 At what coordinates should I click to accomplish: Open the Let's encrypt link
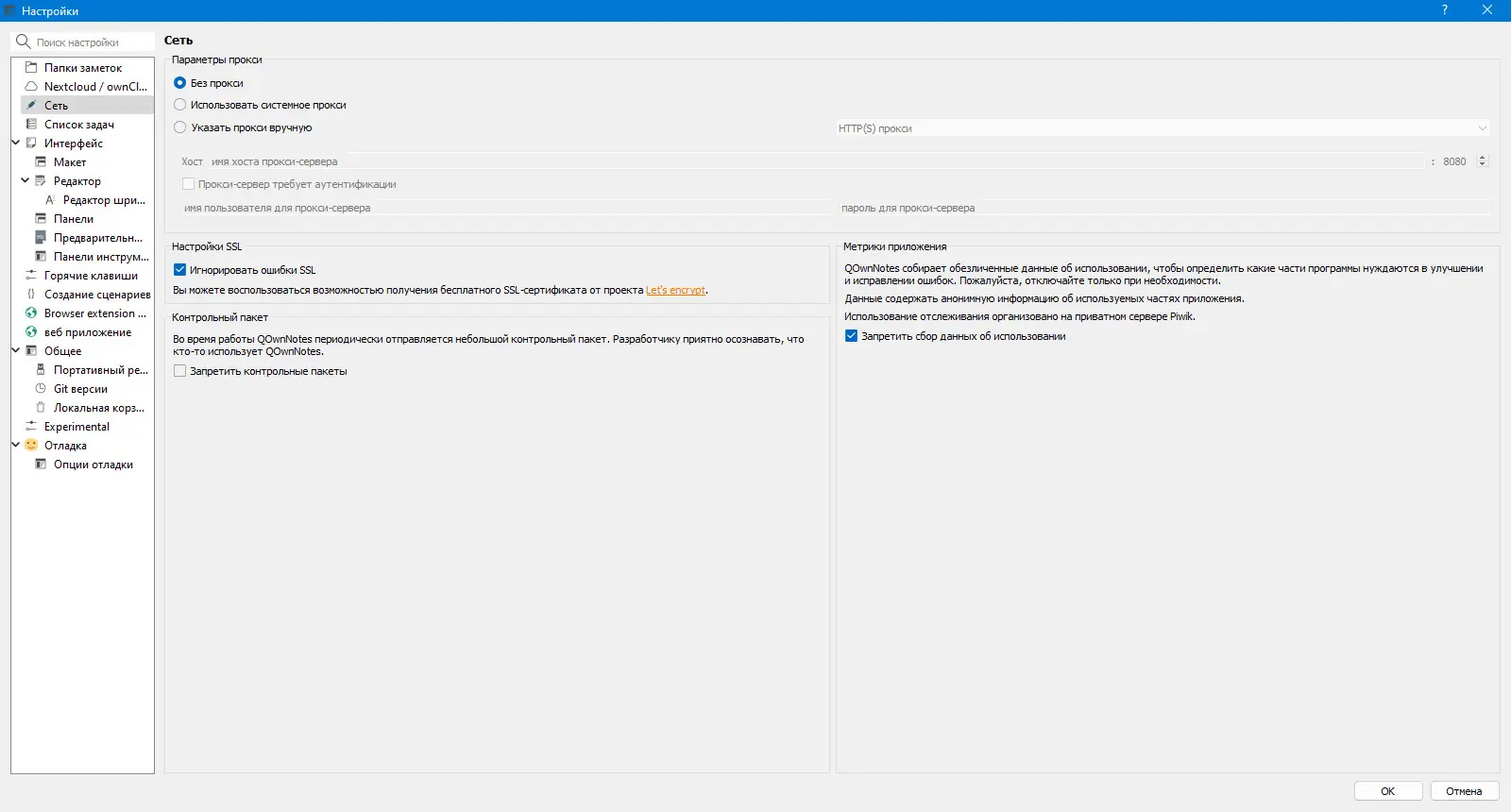675,290
